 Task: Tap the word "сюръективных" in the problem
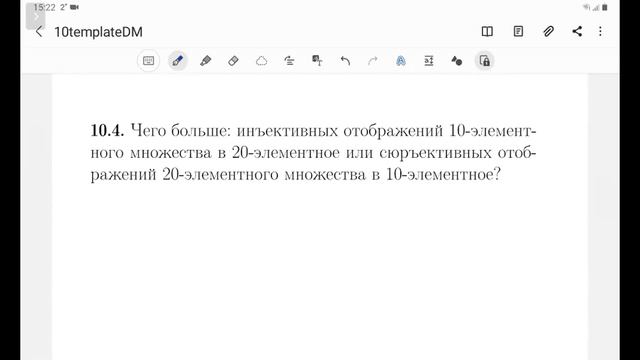tap(435, 153)
